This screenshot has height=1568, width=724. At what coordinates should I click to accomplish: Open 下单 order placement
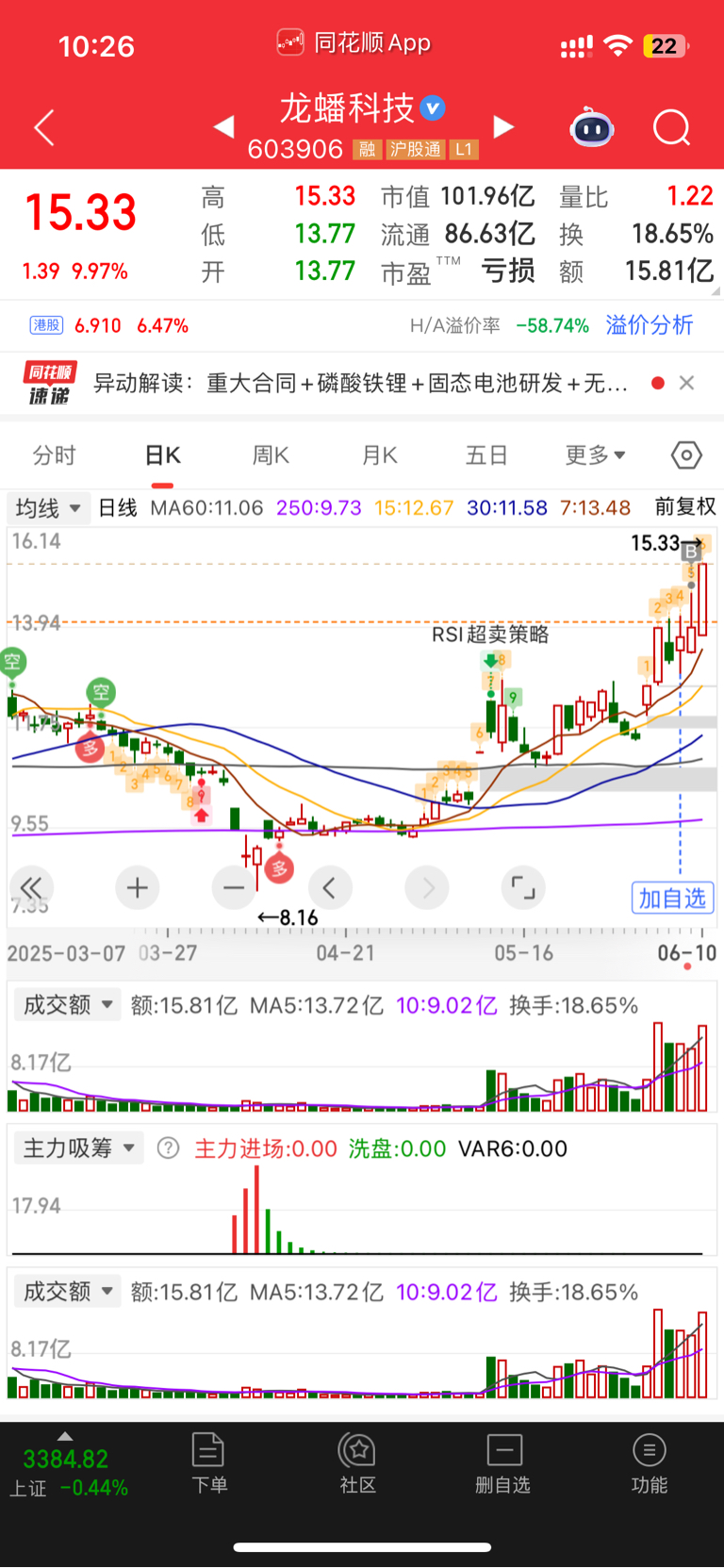pos(208,1463)
